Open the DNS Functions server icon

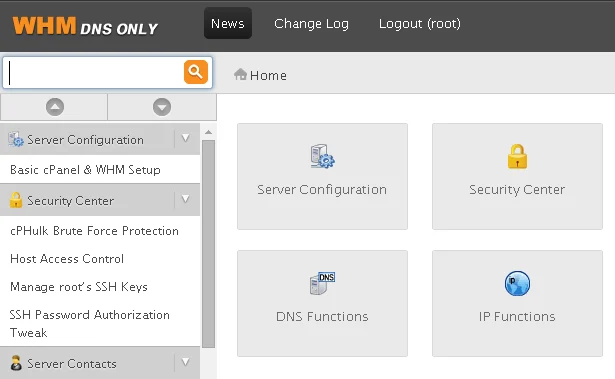pos(322,283)
